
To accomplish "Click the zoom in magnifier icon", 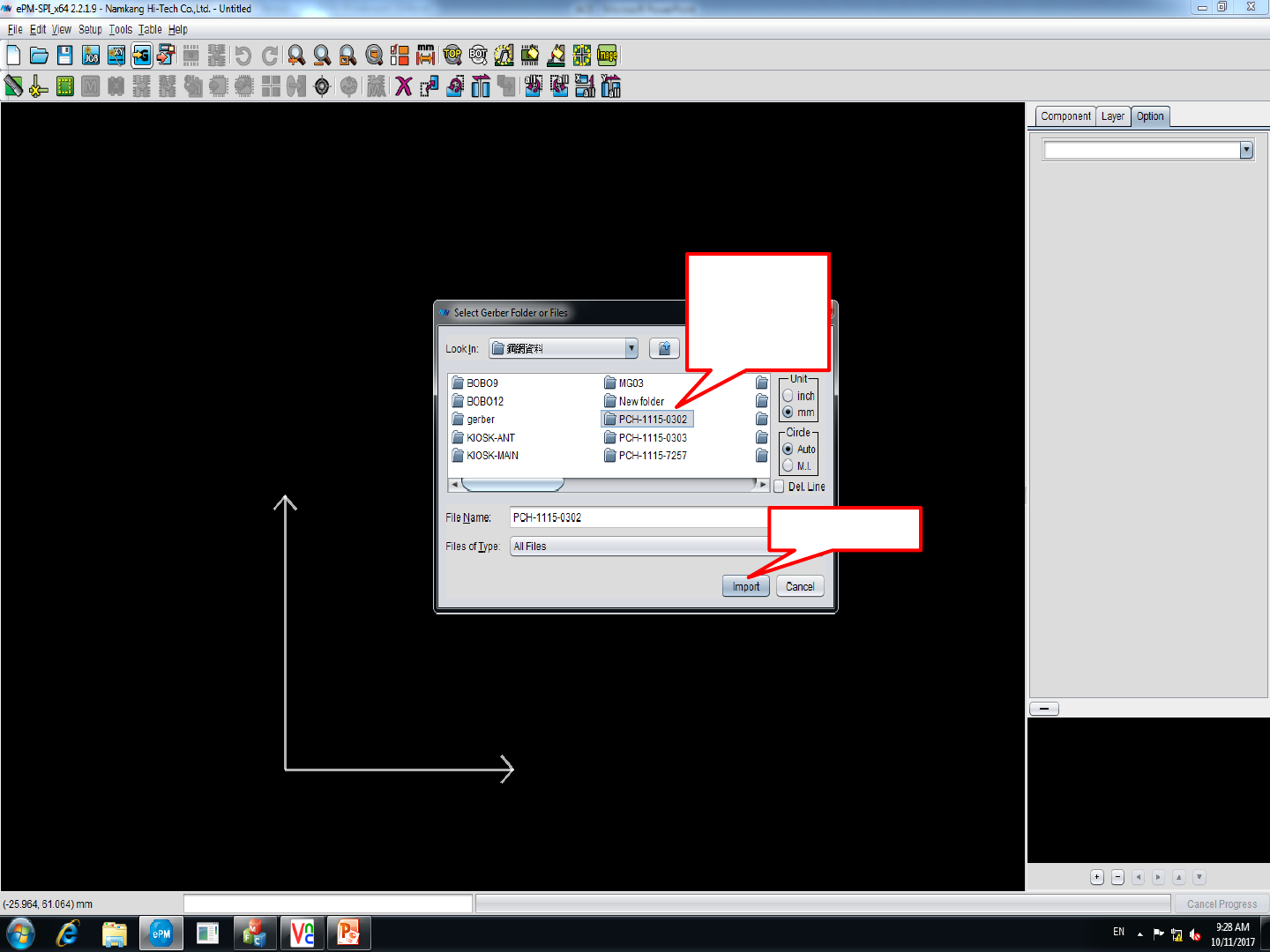I will coord(296,56).
